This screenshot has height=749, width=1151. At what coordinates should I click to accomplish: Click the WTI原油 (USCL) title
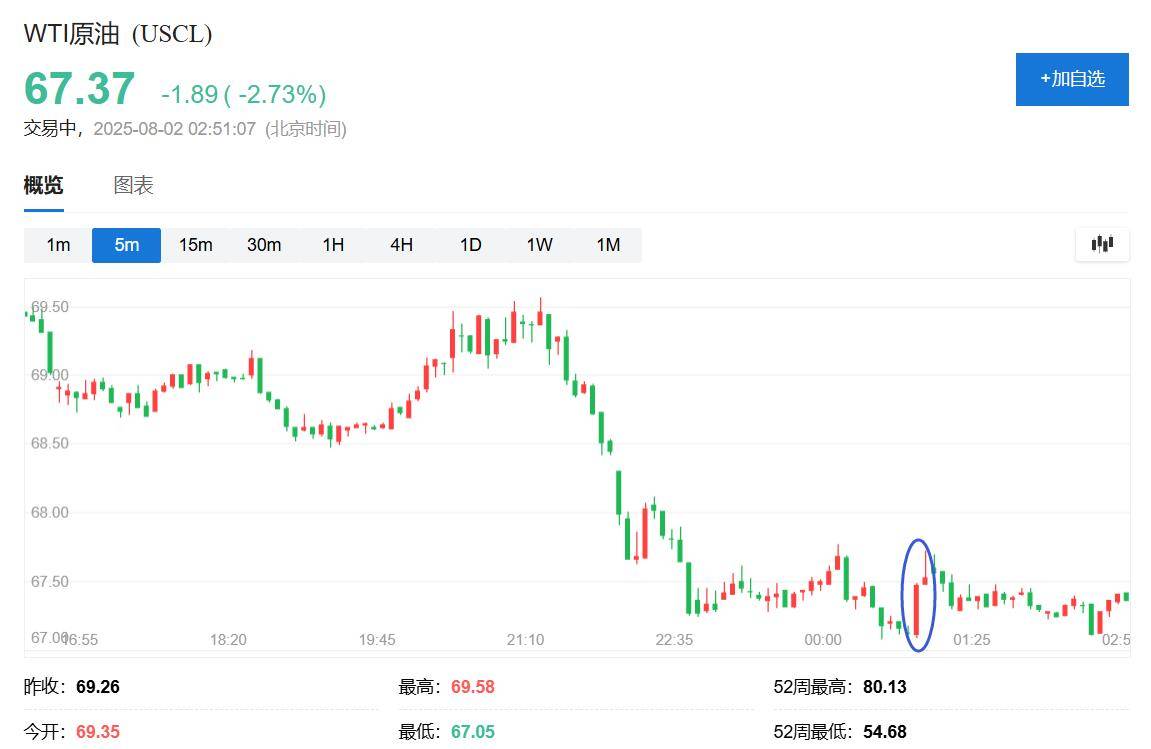pos(120,32)
